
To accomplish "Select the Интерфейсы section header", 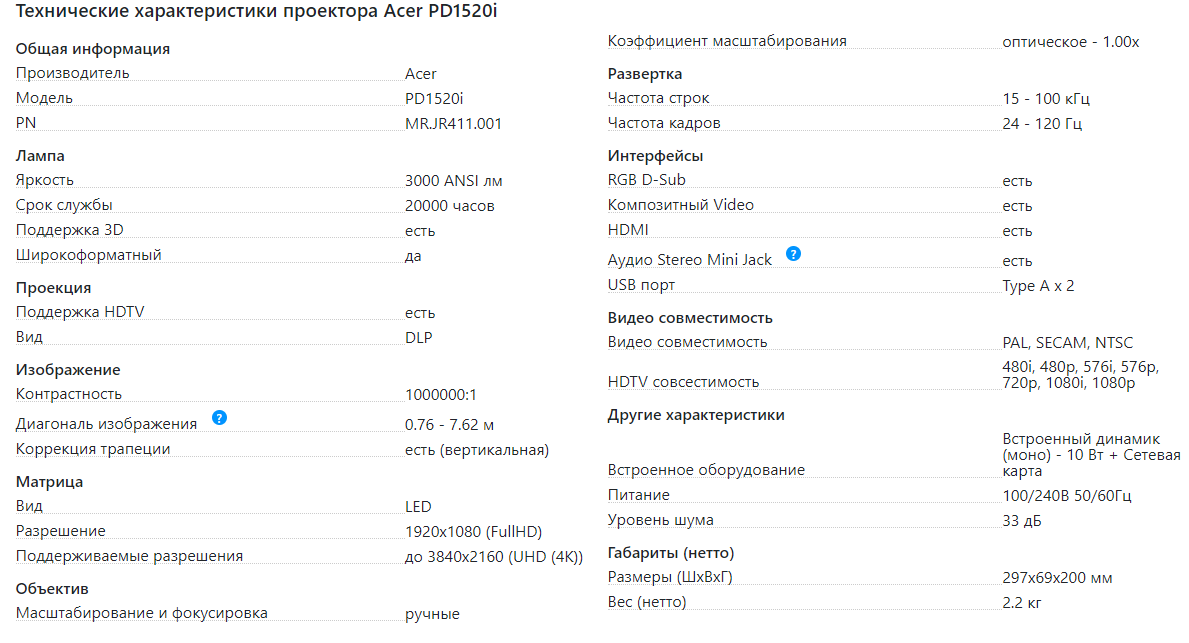I will (x=655, y=156).
